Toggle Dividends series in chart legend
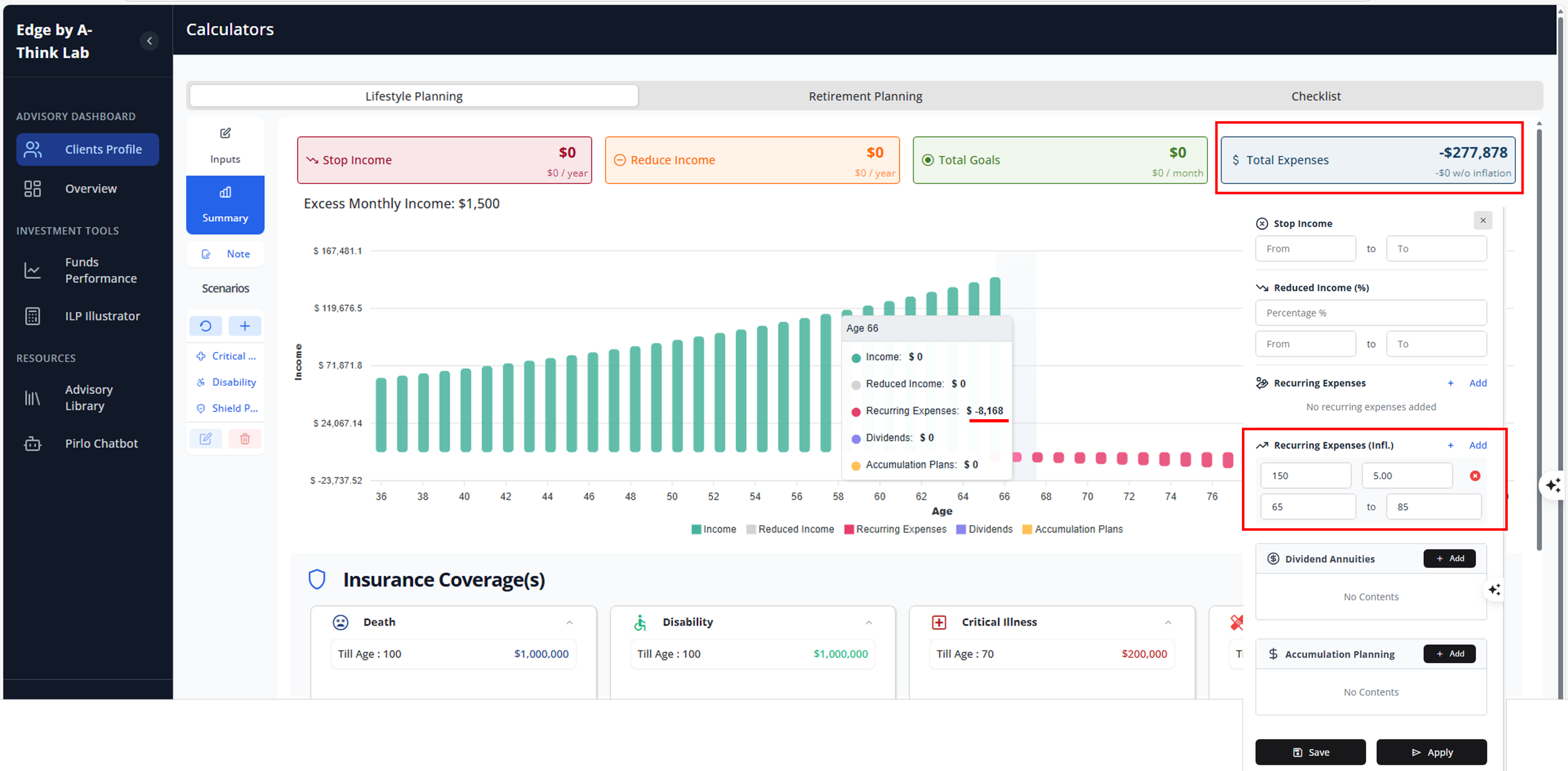The image size is (1568, 771). (x=984, y=529)
